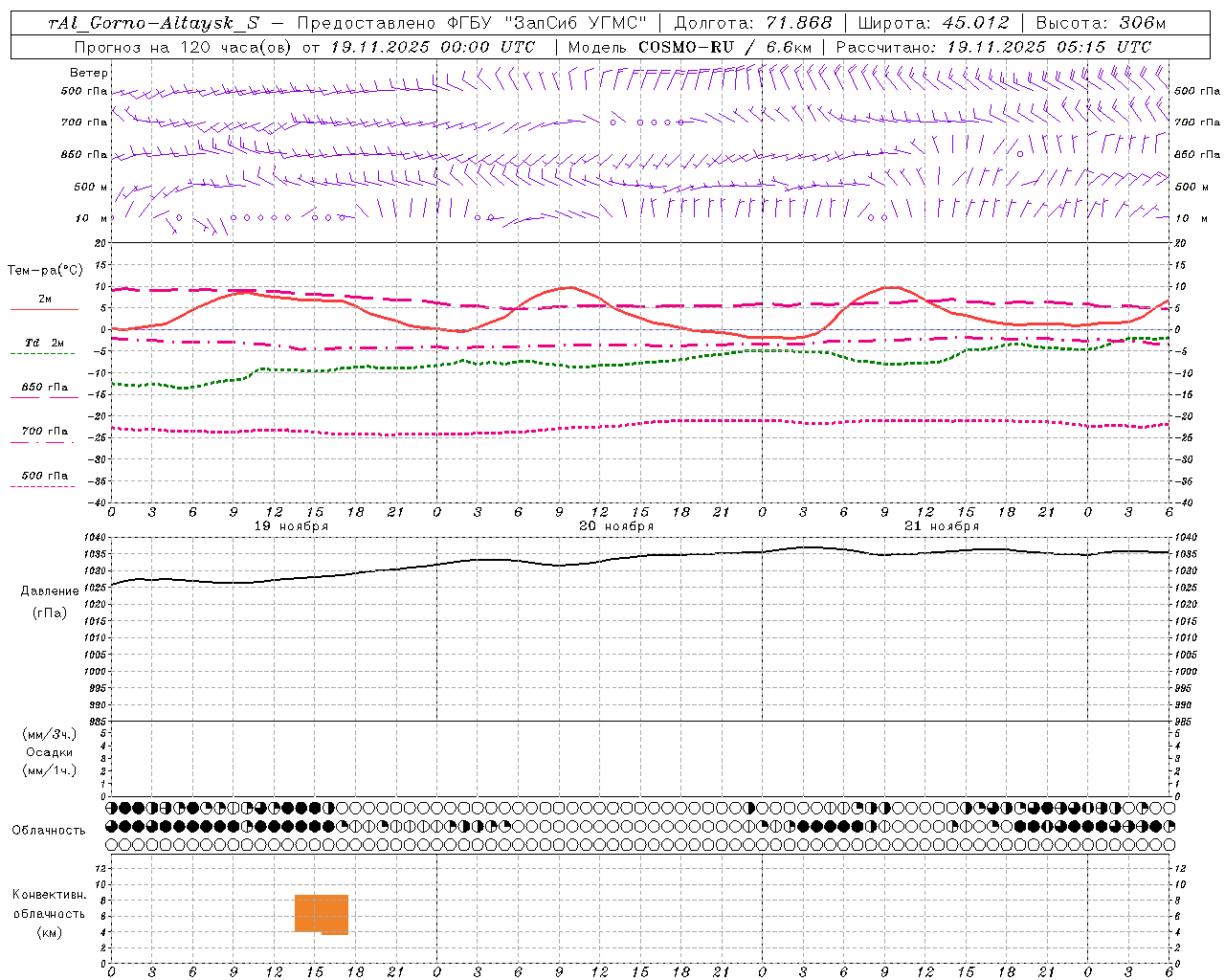The width and height of the screenshot is (1225, 980).
Task: Click the station name rAl_Gorno-Altaysk_S
Action: (153, 23)
